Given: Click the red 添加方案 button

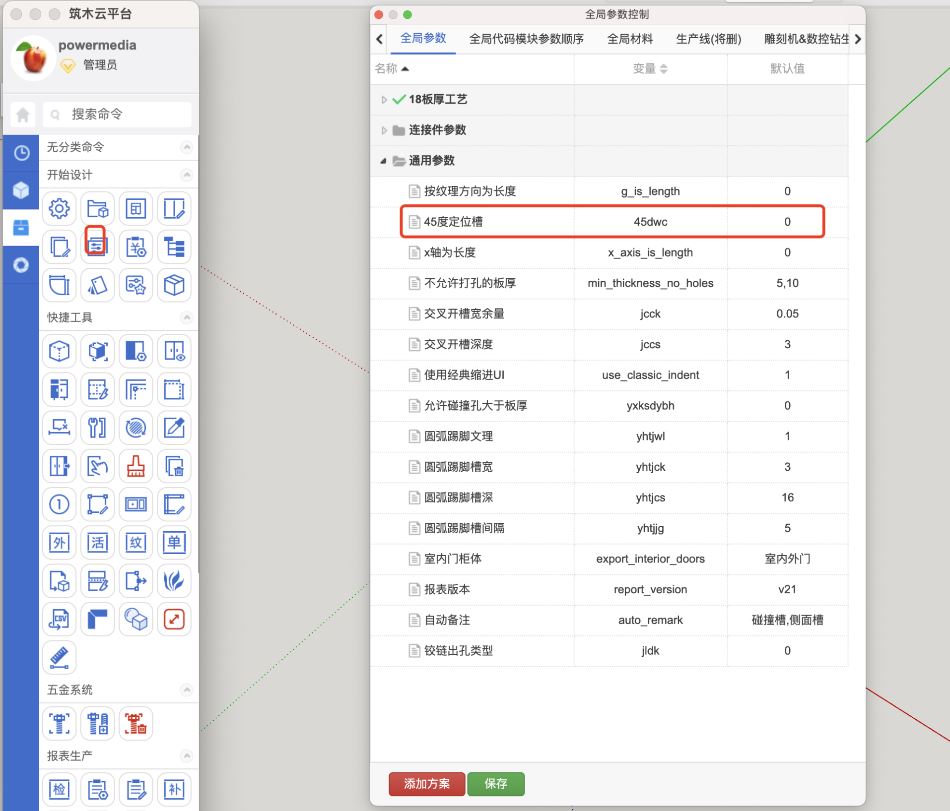Looking at the screenshot, I should 426,784.
